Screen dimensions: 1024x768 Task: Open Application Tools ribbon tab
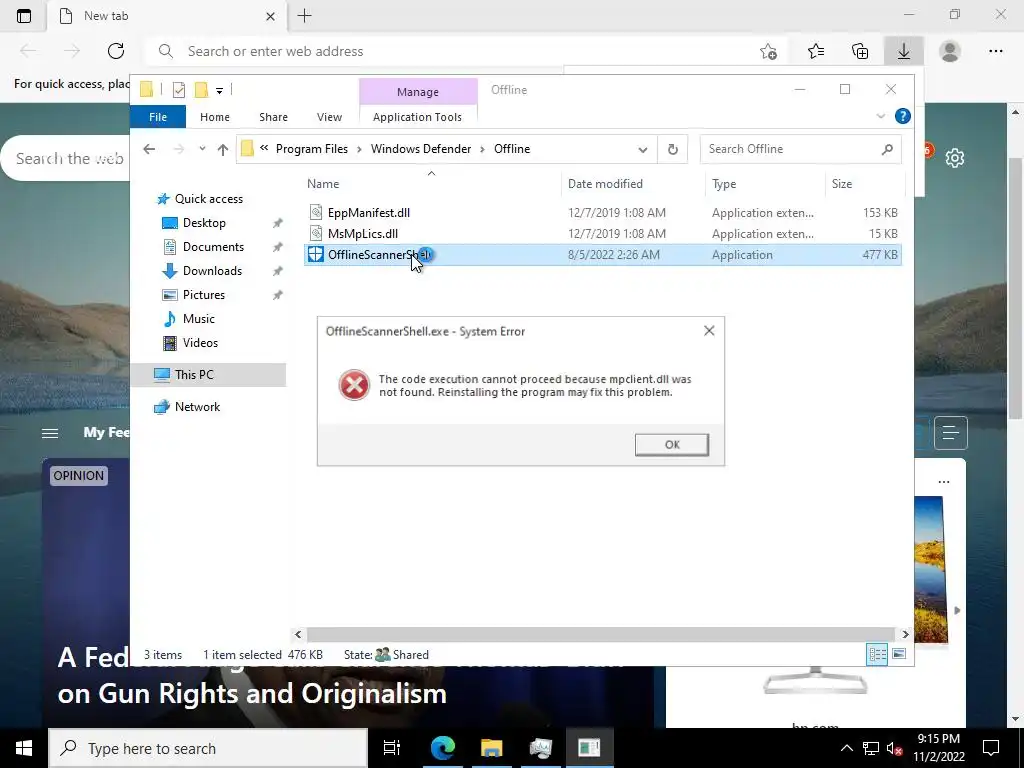pyautogui.click(x=417, y=117)
